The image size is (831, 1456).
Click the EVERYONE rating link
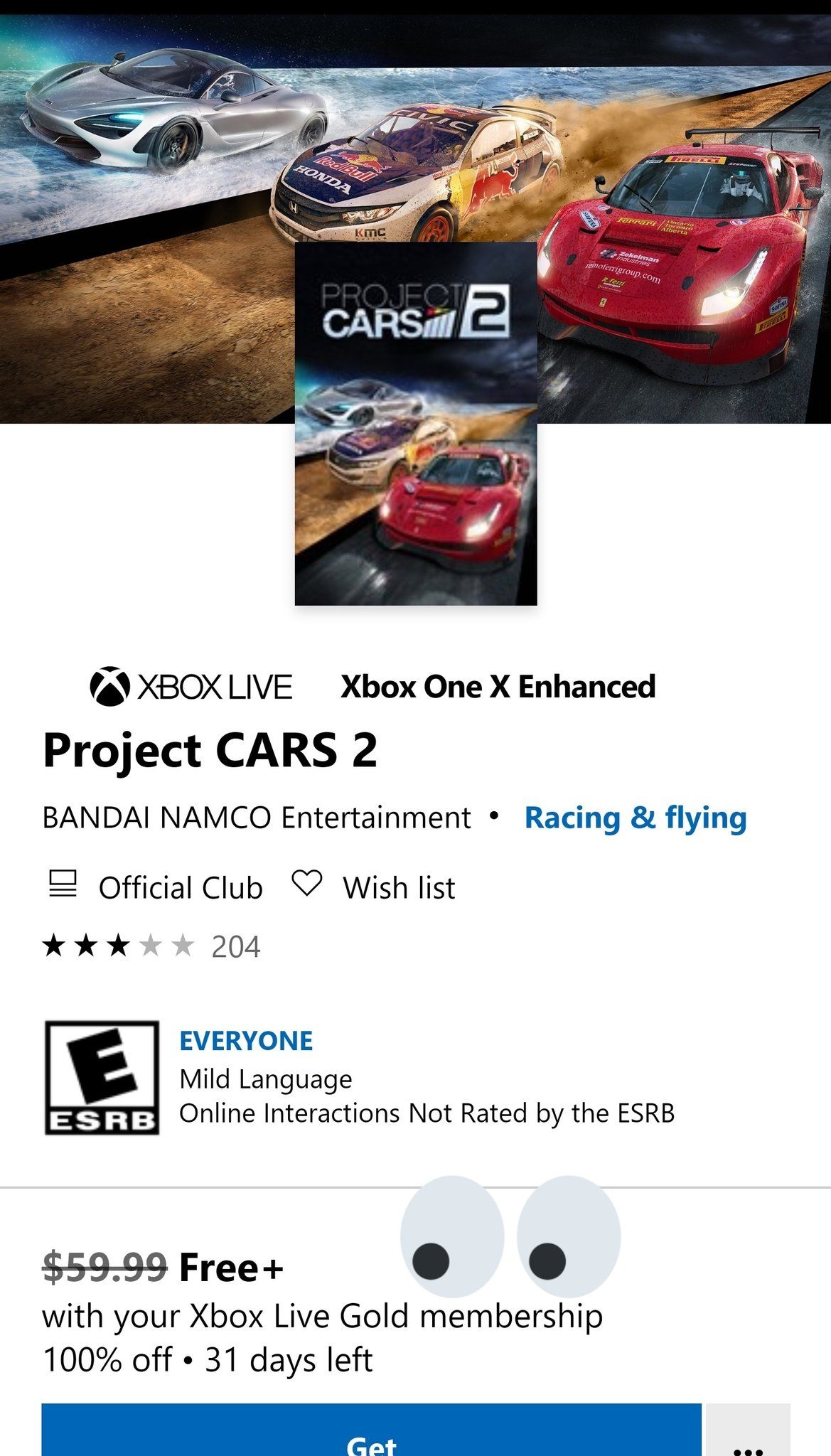(246, 1041)
